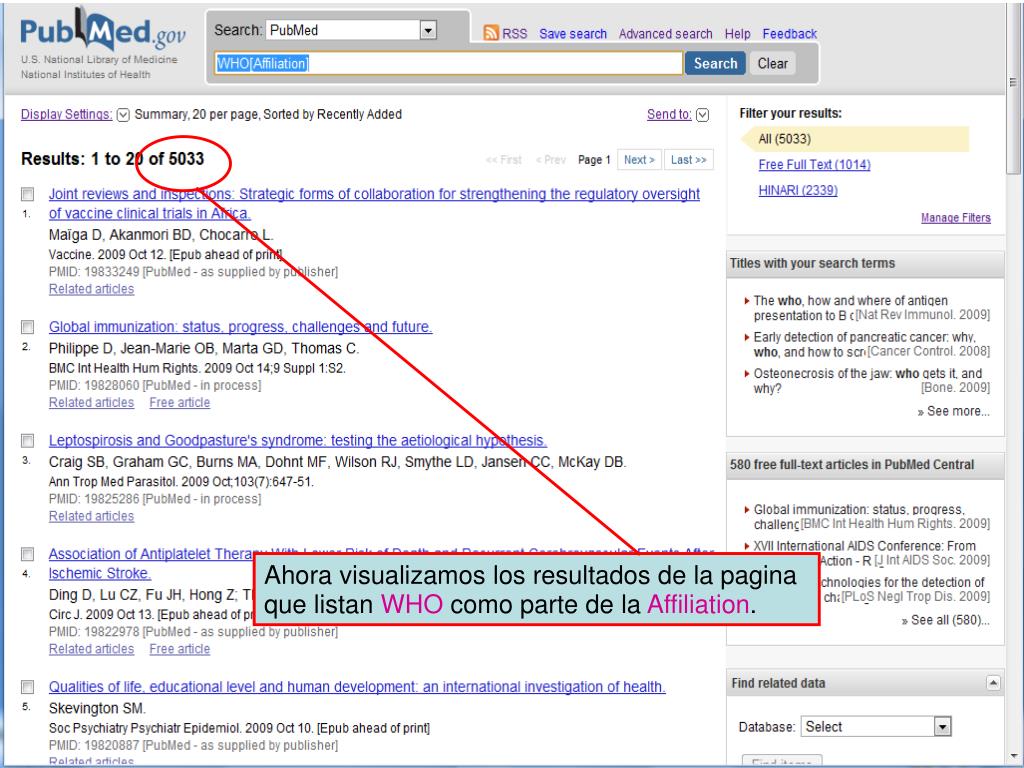Open Related articles for PMID 19822978

pyautogui.click(x=91, y=649)
